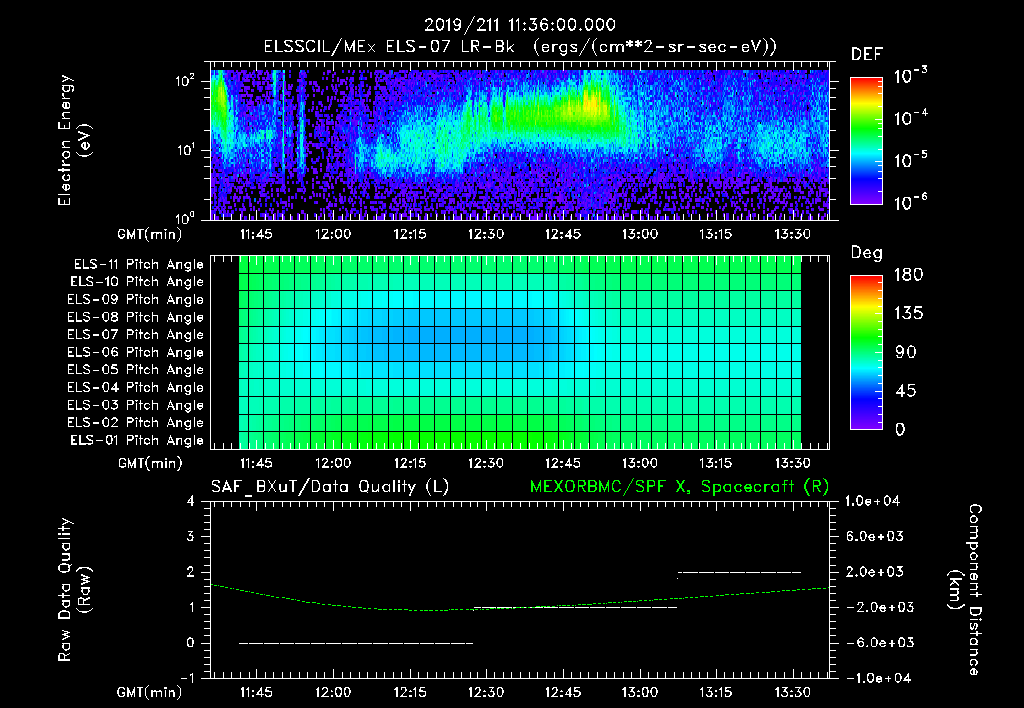Click the data quality level 2 line segment
This screenshot has height=708, width=1024.
[x=739, y=573]
